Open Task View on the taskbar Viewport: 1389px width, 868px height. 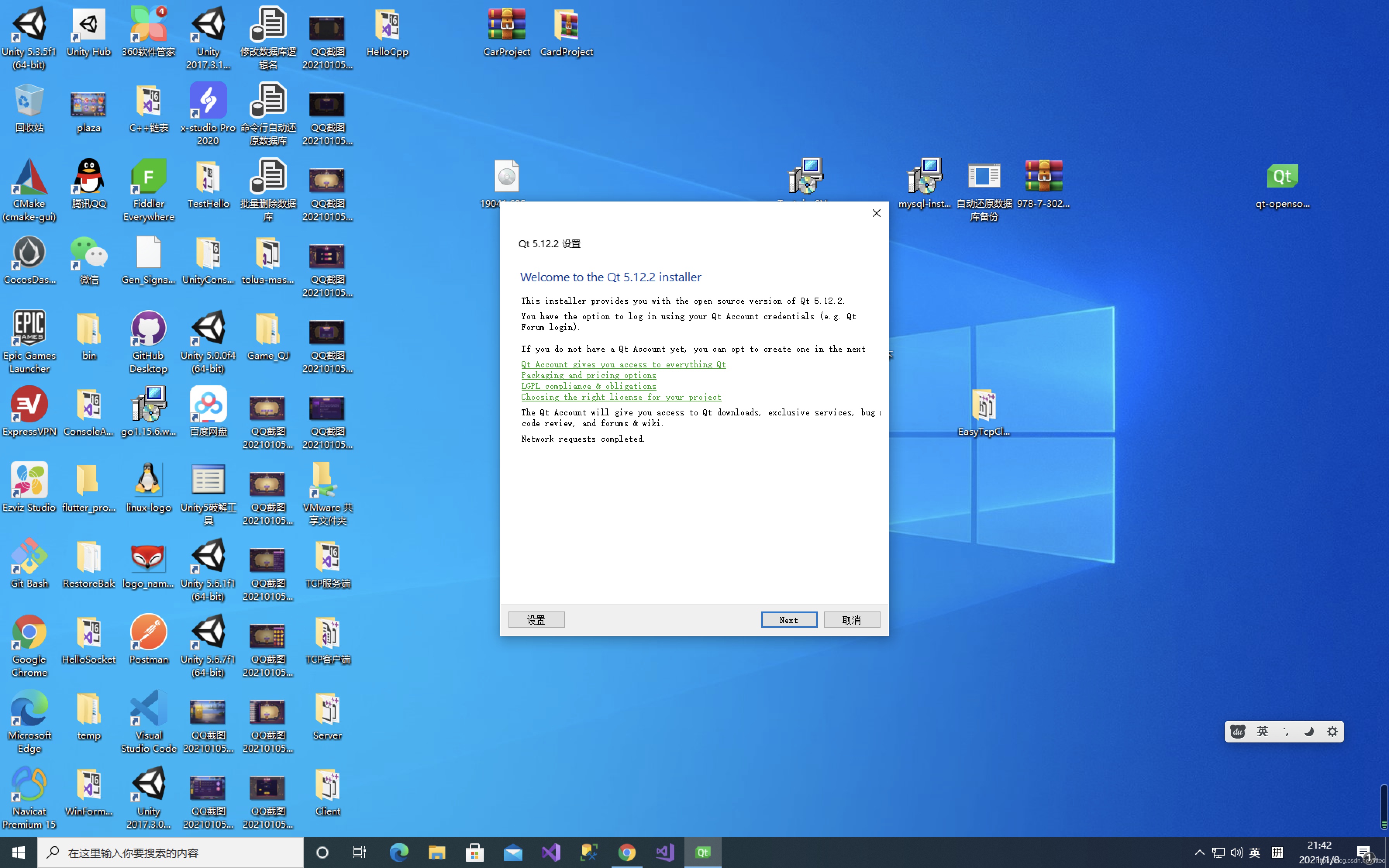(359, 852)
